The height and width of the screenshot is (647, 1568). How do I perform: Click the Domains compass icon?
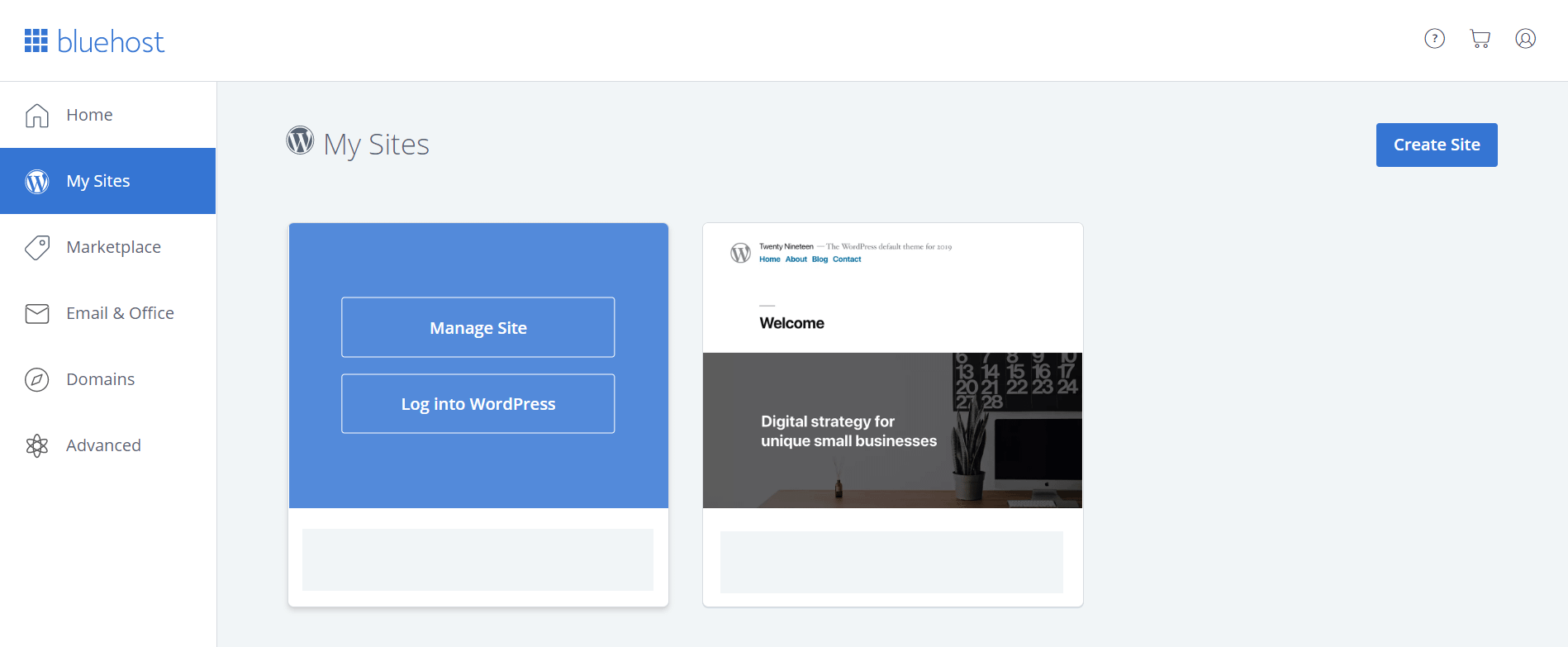(x=37, y=379)
